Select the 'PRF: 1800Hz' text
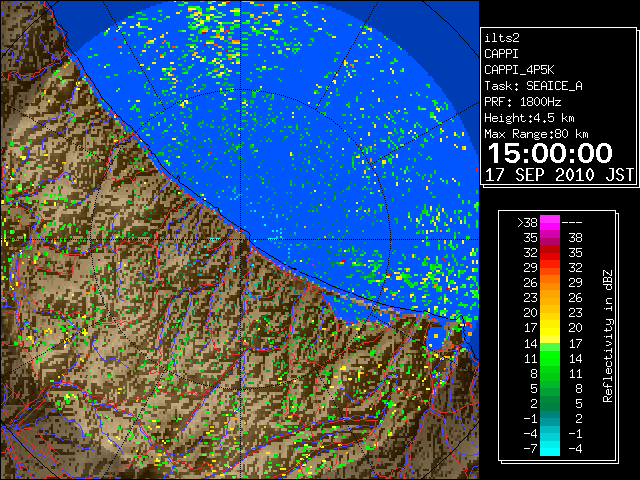Image resolution: width=640 pixels, height=480 pixels. tap(523, 102)
